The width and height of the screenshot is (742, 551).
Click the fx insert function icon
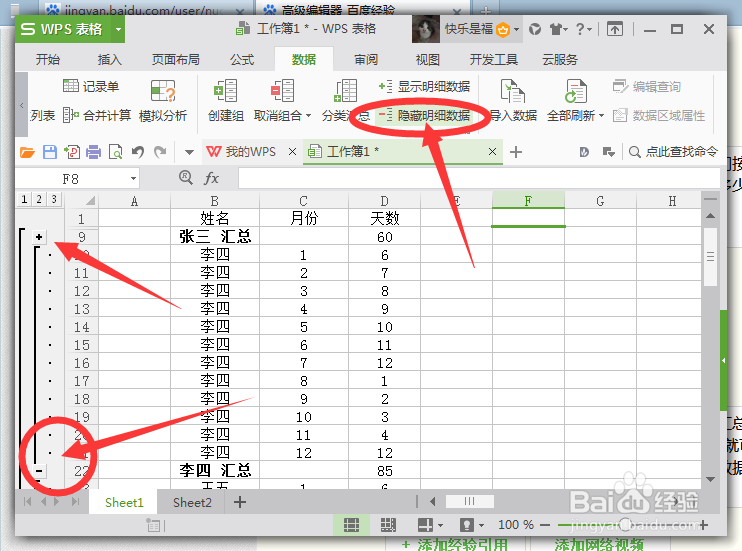tap(212, 178)
